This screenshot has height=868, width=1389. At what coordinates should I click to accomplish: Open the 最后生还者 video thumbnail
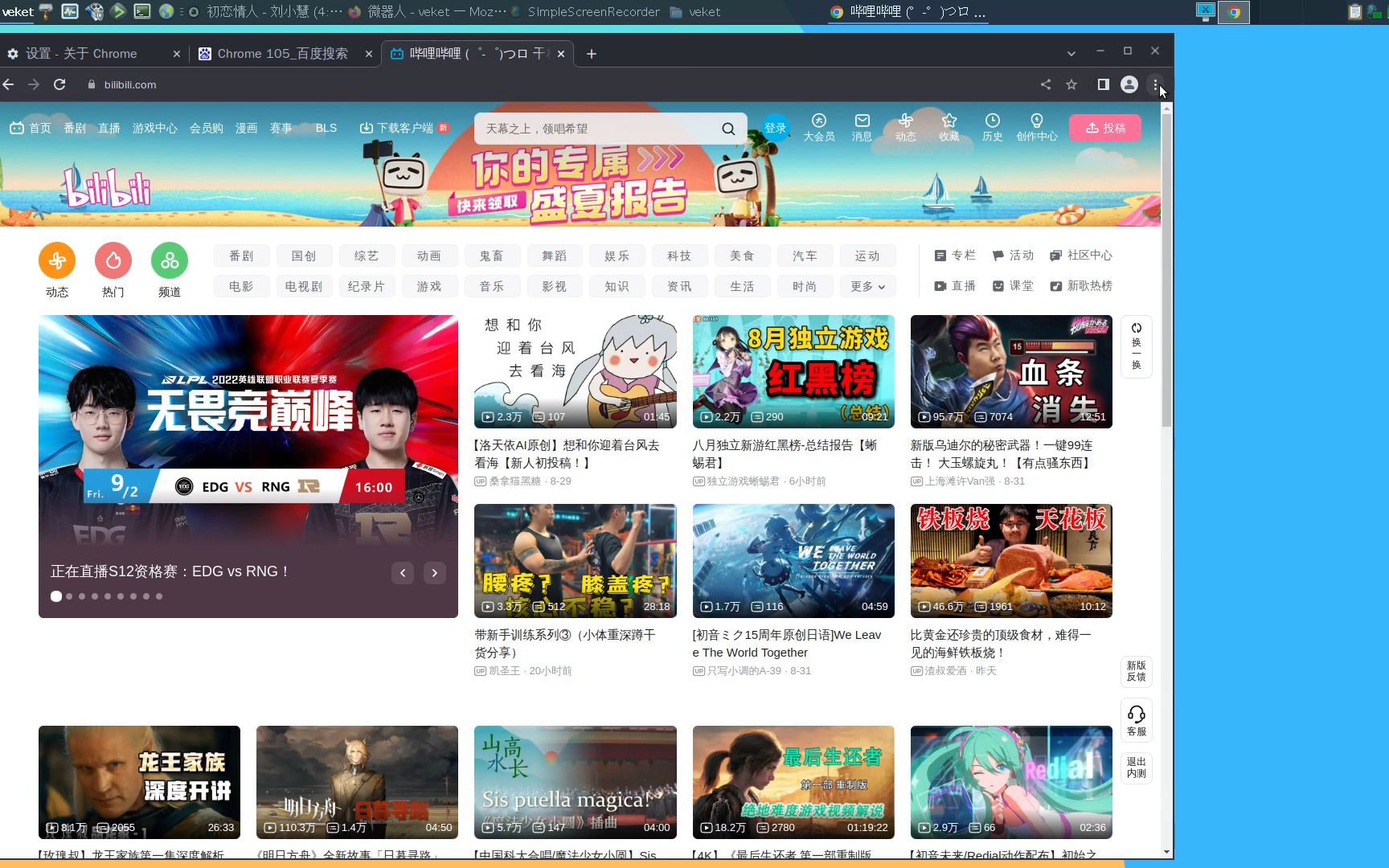[793, 782]
